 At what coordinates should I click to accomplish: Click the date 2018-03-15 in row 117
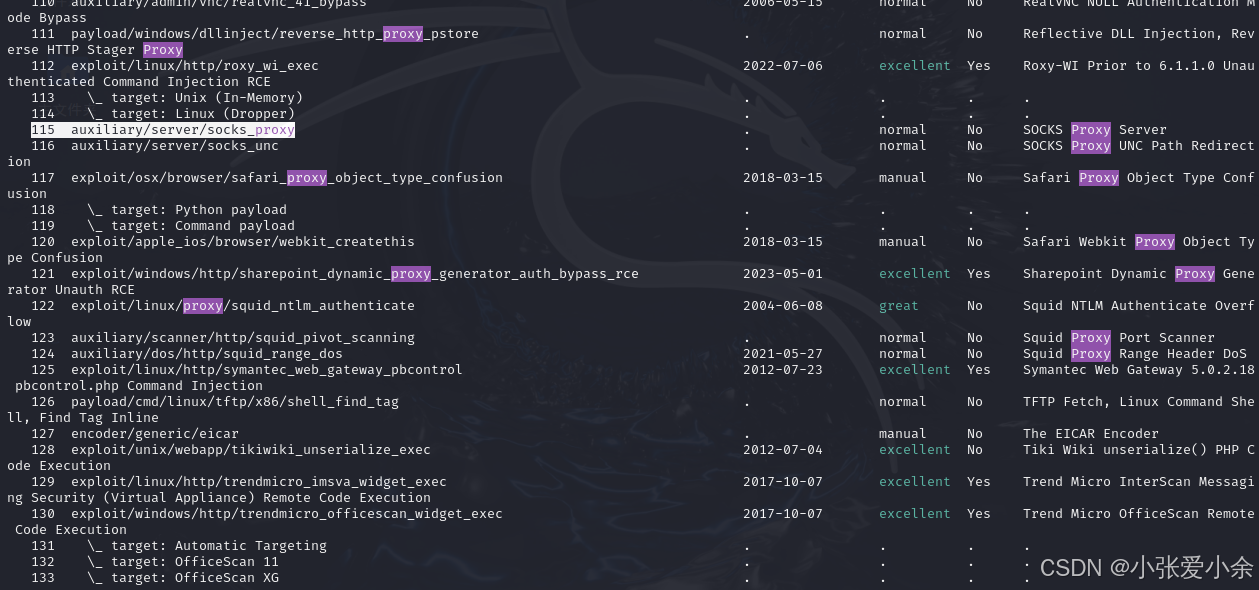pos(783,178)
